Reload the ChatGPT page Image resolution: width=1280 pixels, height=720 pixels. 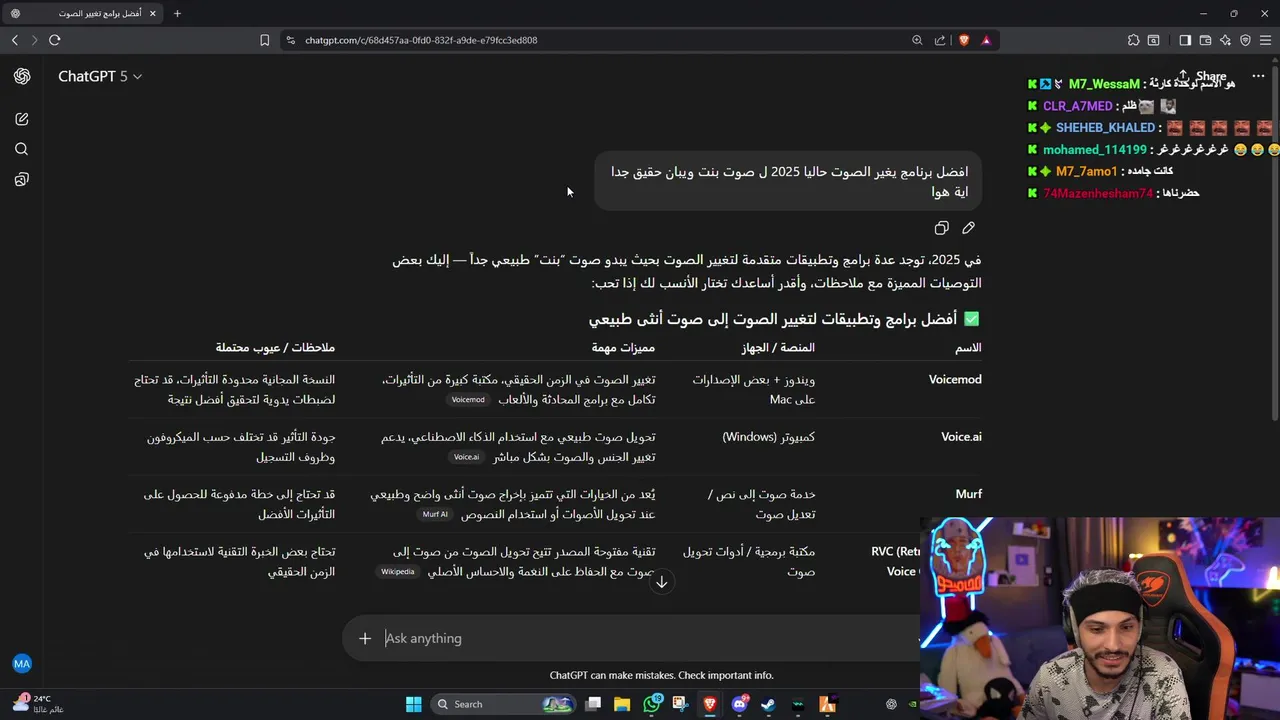[x=55, y=40]
